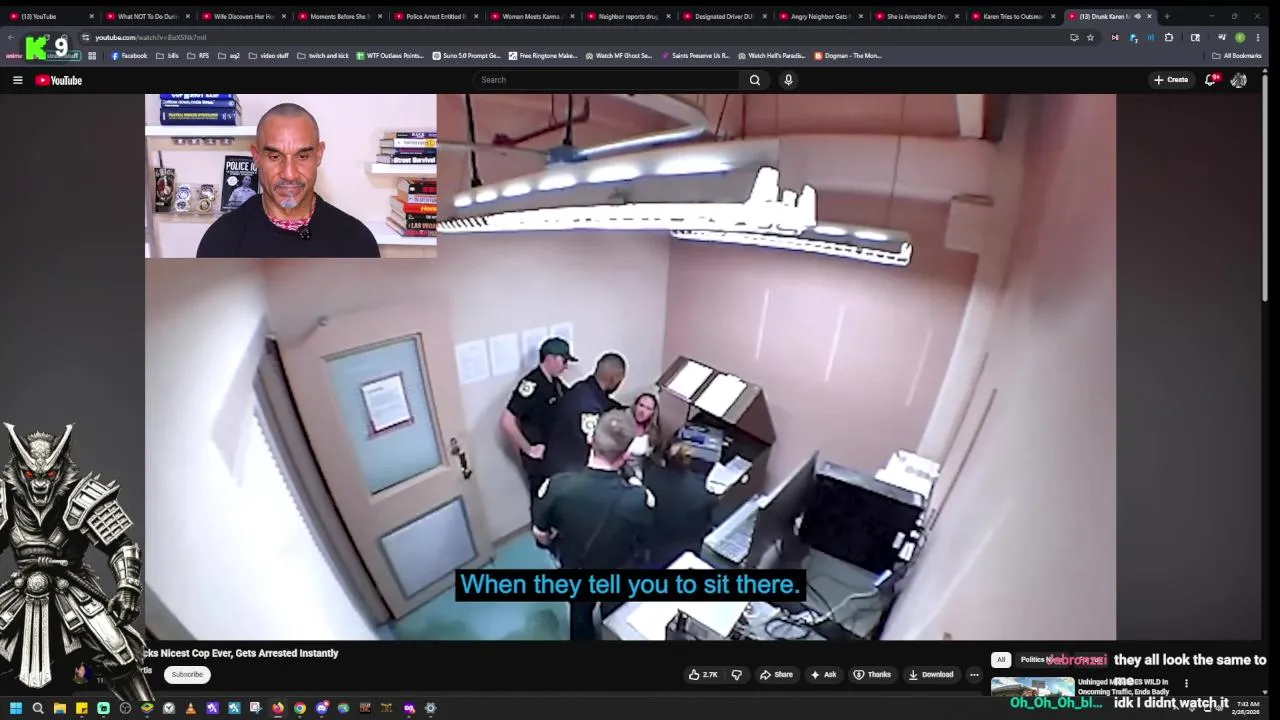Open the 'eq2' bookmark folder
This screenshot has width=1280, height=720.
(229, 56)
